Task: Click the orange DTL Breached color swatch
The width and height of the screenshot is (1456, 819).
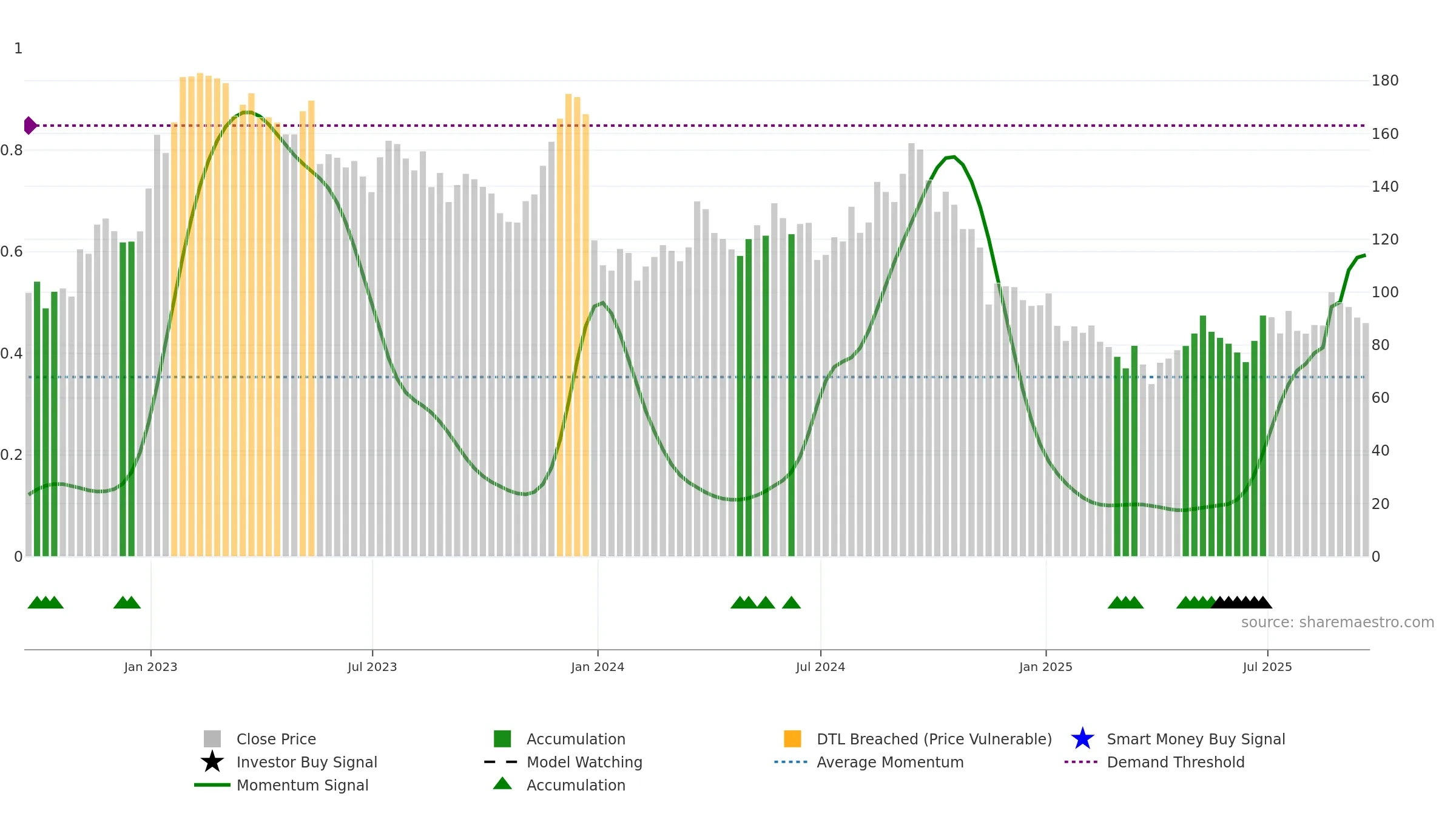Action: click(792, 739)
